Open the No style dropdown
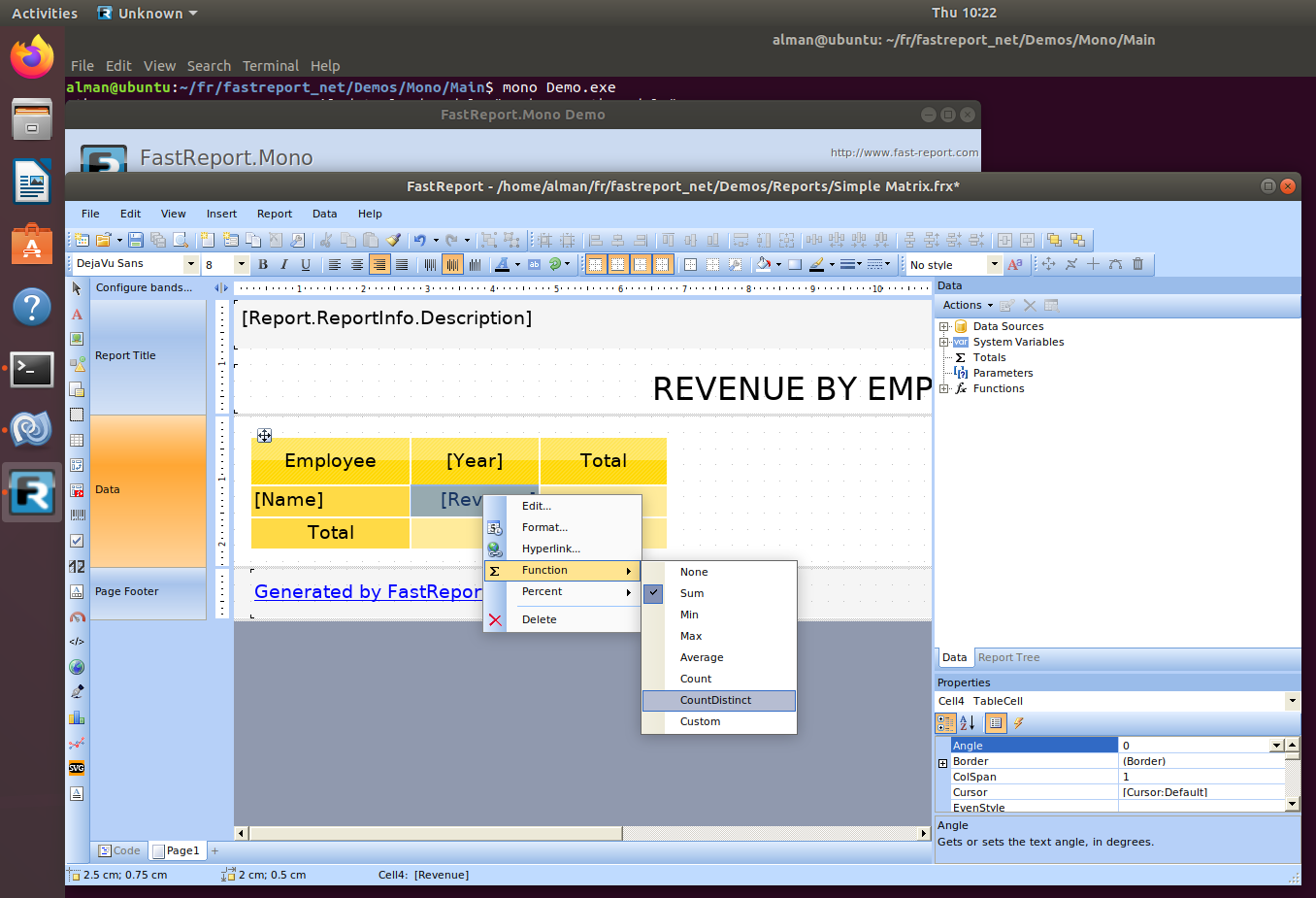 pos(994,264)
